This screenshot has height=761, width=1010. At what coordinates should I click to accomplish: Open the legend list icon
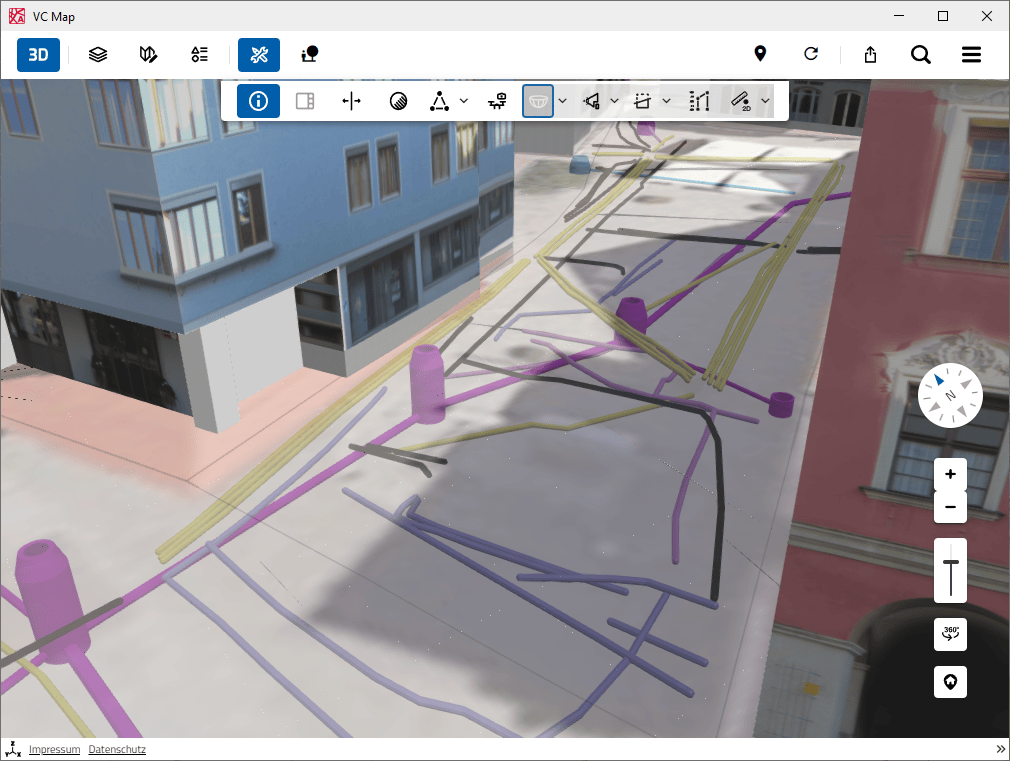pyautogui.click(x=200, y=55)
